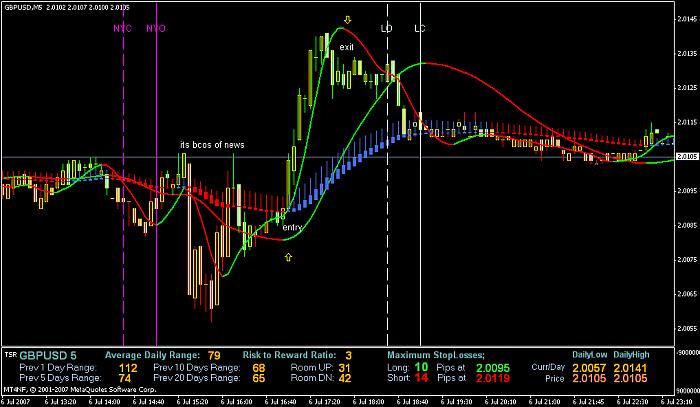The height and width of the screenshot is (407, 700).
Task: Click the Room UP value 31
Action: [344, 368]
